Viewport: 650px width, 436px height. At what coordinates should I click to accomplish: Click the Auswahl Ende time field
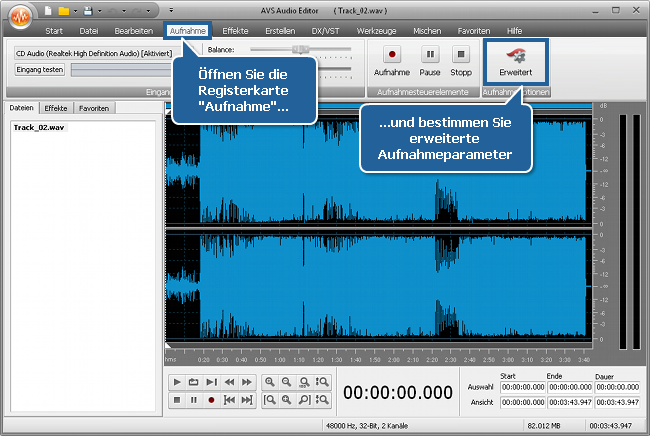(x=570, y=387)
